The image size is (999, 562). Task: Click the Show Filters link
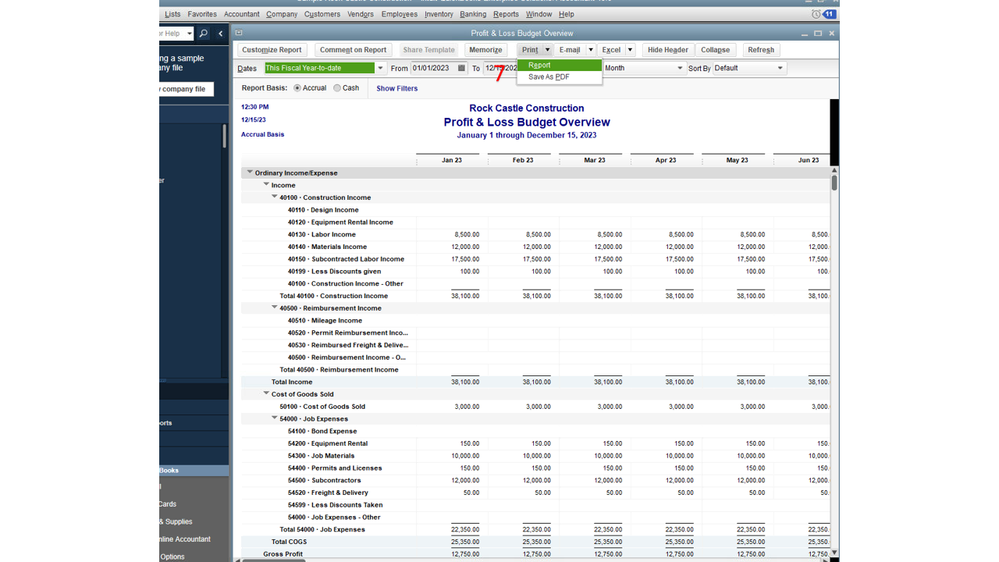(397, 88)
